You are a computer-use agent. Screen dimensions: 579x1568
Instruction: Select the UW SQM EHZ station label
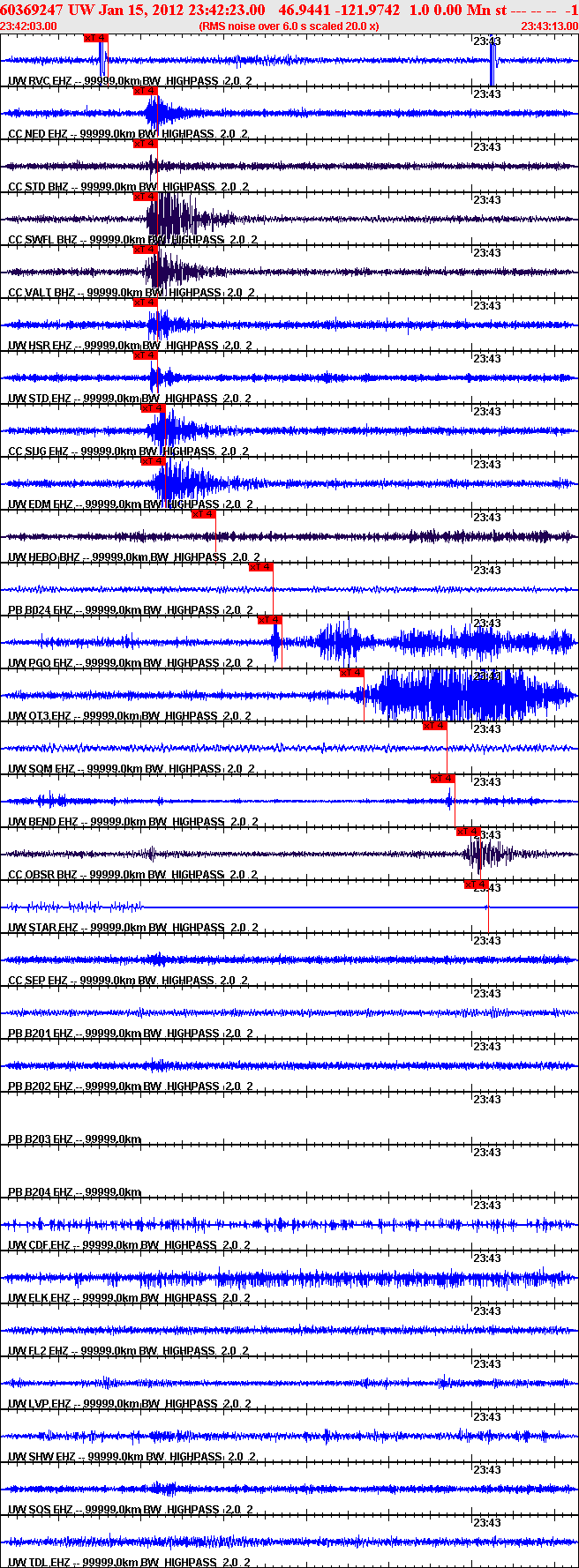point(131,768)
